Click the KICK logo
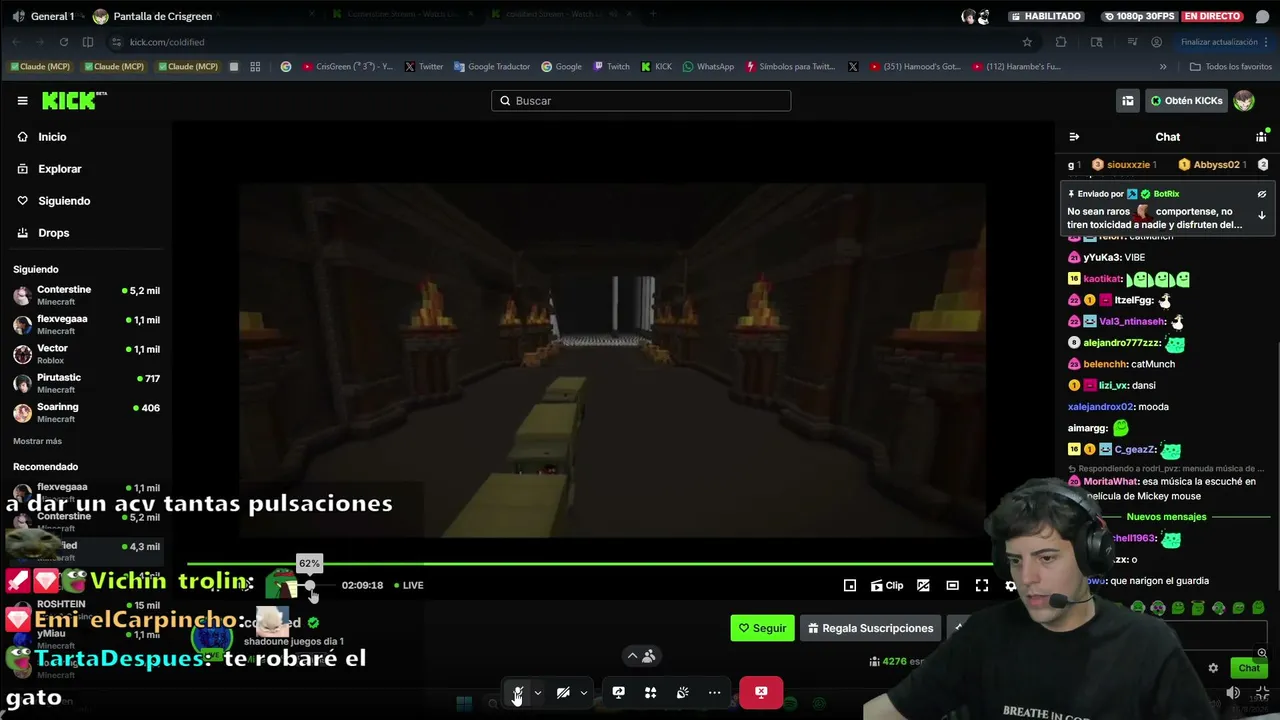This screenshot has height=720, width=1280. click(x=74, y=100)
